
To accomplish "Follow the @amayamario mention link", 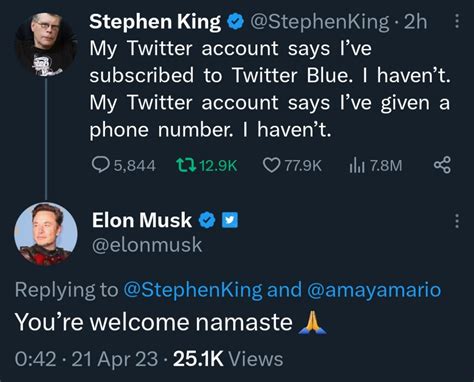I will pyautogui.click(x=374, y=290).
